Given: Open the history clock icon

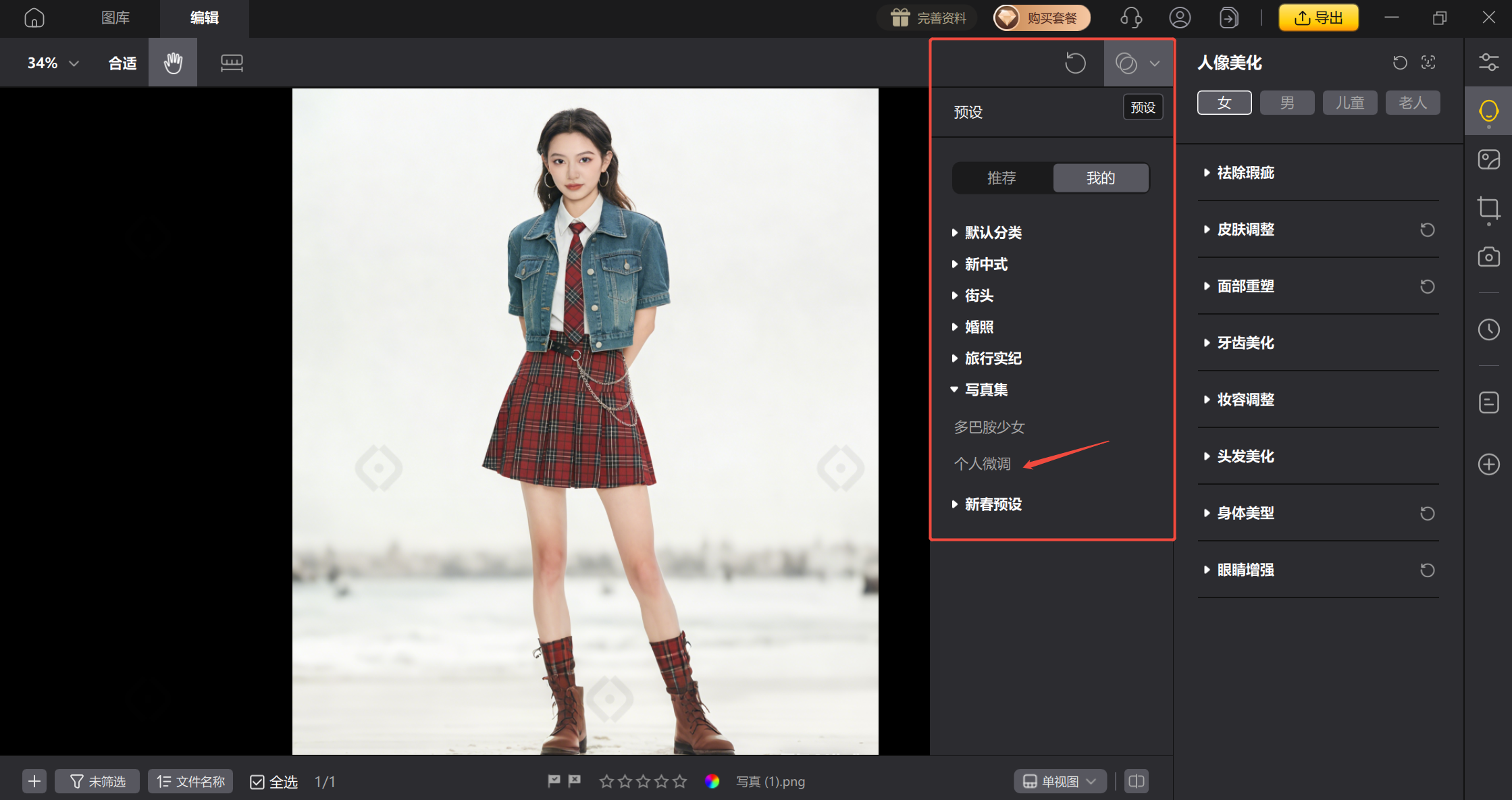Looking at the screenshot, I should pos(1488,329).
